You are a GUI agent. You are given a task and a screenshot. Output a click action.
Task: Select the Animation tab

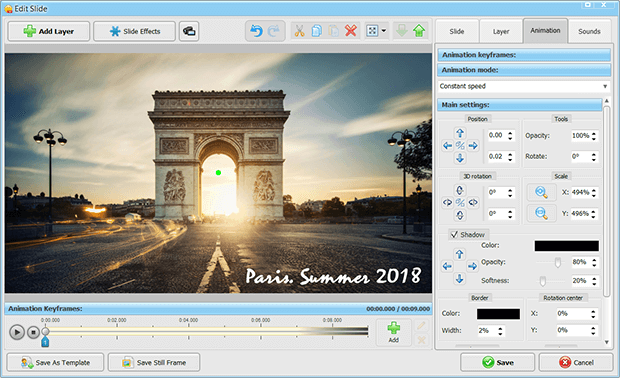pos(545,30)
